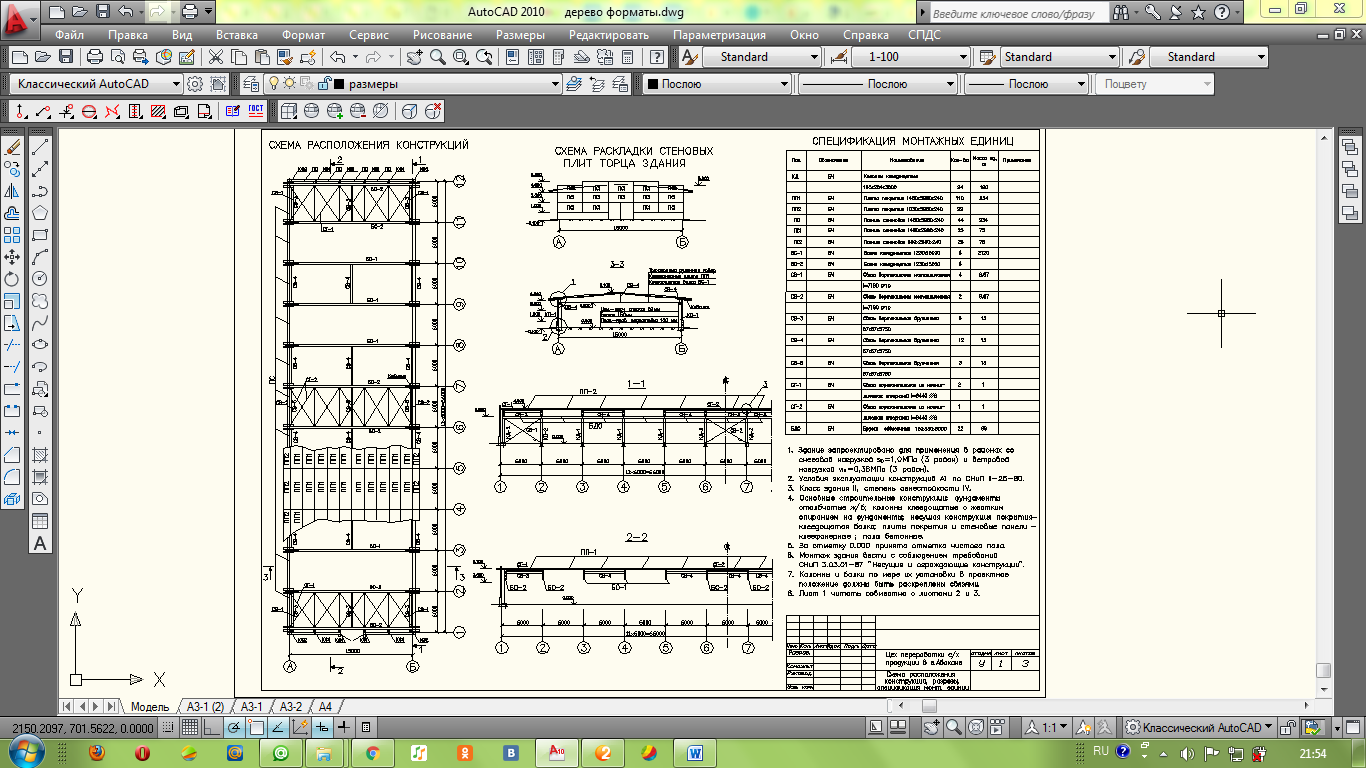This screenshot has width=1366, height=768.
Task: Click the Table Style icon
Action: tap(987, 57)
